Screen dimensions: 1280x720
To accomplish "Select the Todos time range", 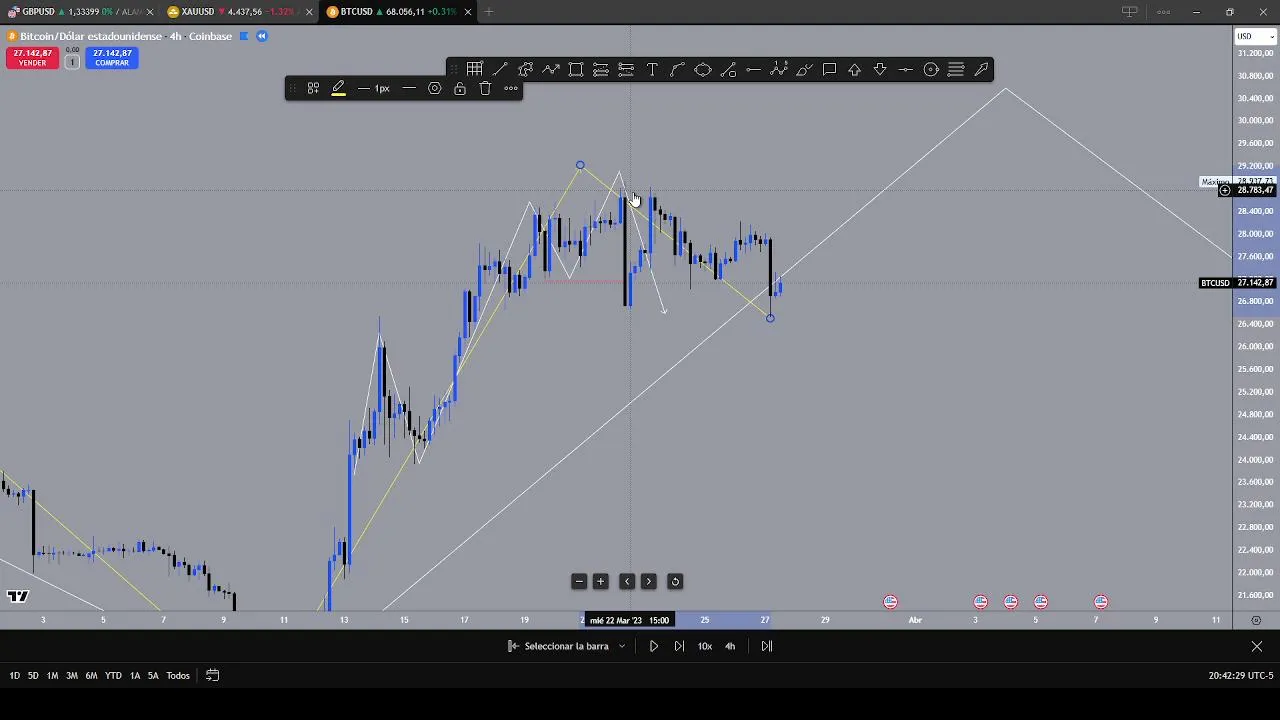I will click(178, 675).
